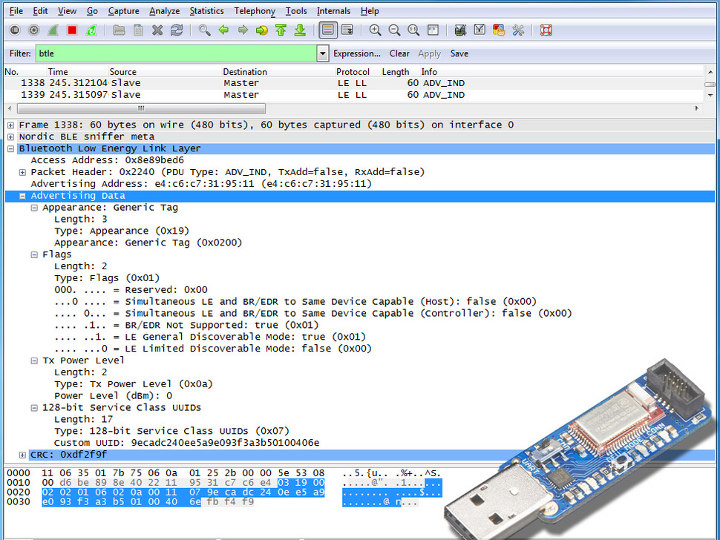
Task: Sort packets by Time column header
Action: (58, 72)
